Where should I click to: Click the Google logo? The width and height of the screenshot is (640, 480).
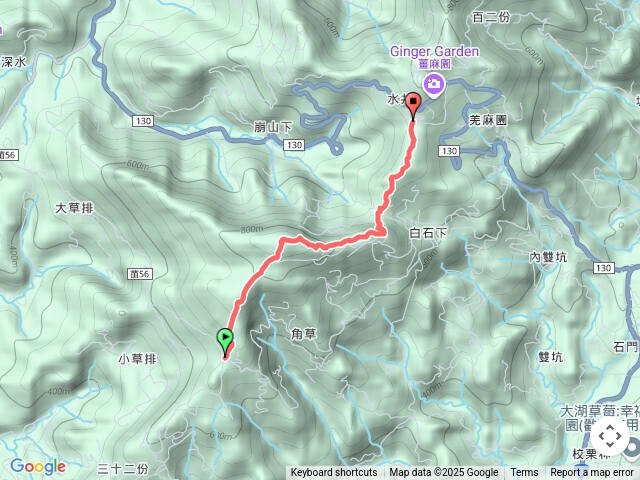click(x=38, y=467)
